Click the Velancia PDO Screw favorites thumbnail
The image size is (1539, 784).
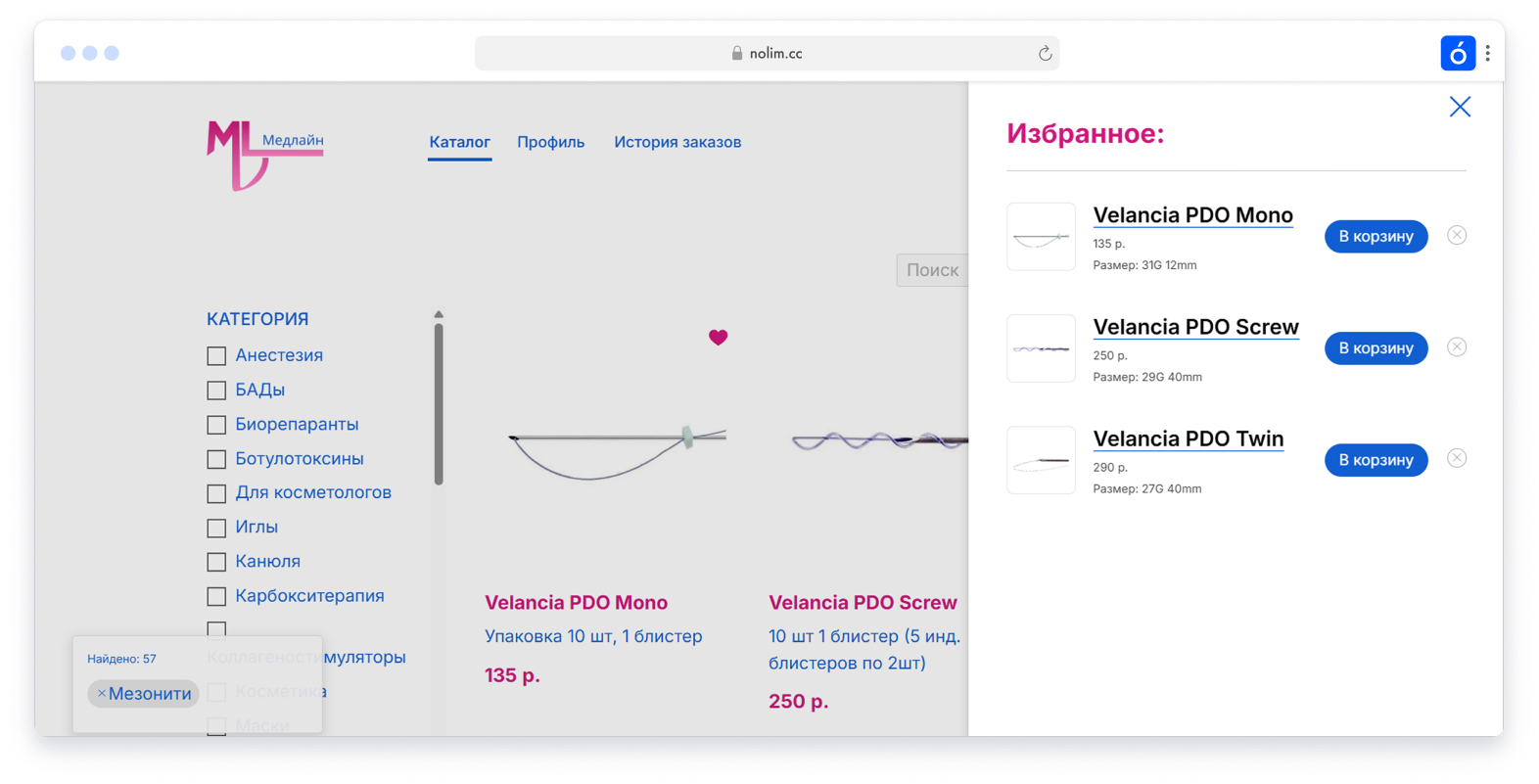(1041, 347)
